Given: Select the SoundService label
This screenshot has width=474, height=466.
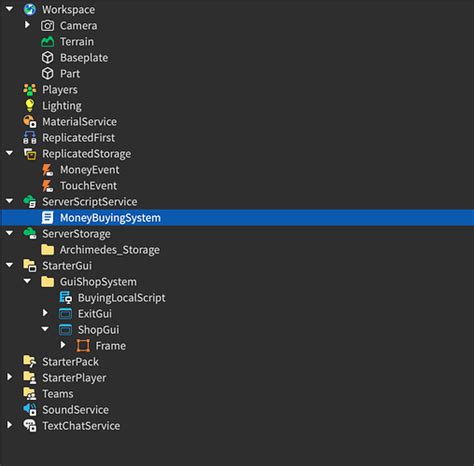Looking at the screenshot, I should 76,410.
